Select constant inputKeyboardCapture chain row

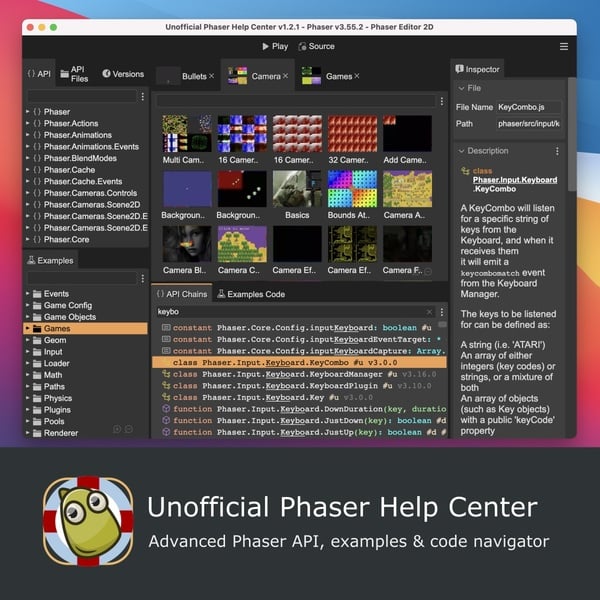pyautogui.click(x=300, y=351)
